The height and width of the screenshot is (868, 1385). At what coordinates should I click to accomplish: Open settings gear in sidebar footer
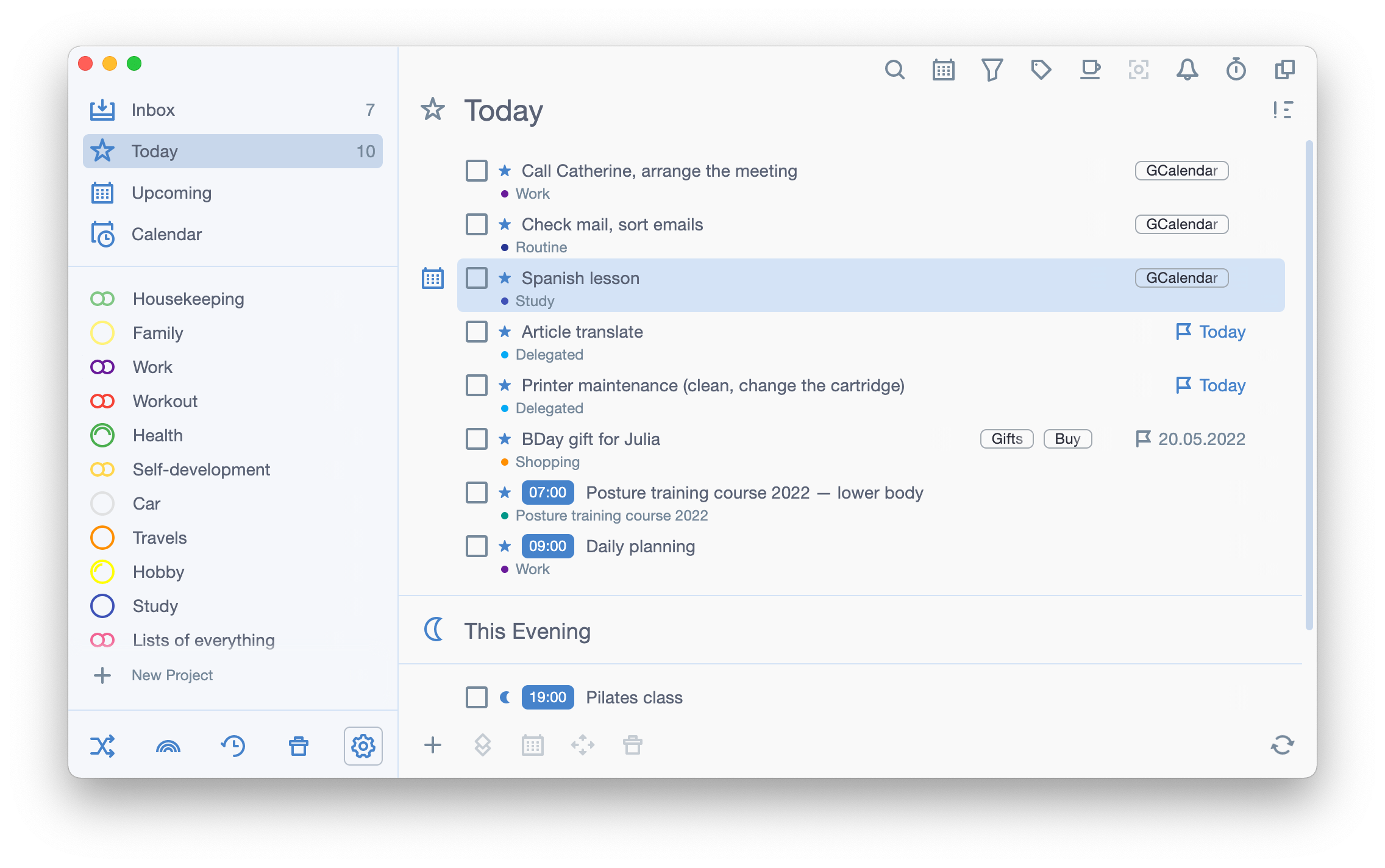(363, 746)
